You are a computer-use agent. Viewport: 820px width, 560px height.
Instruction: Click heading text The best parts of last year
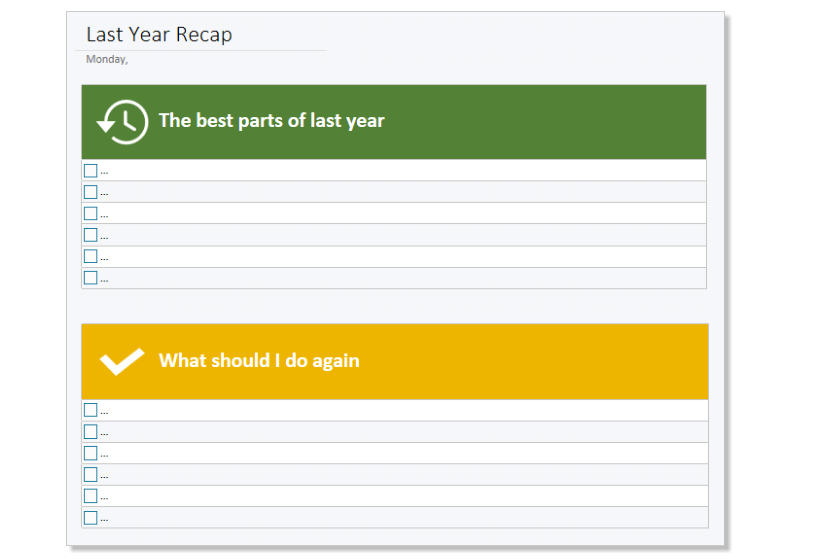pyautogui.click(x=271, y=121)
